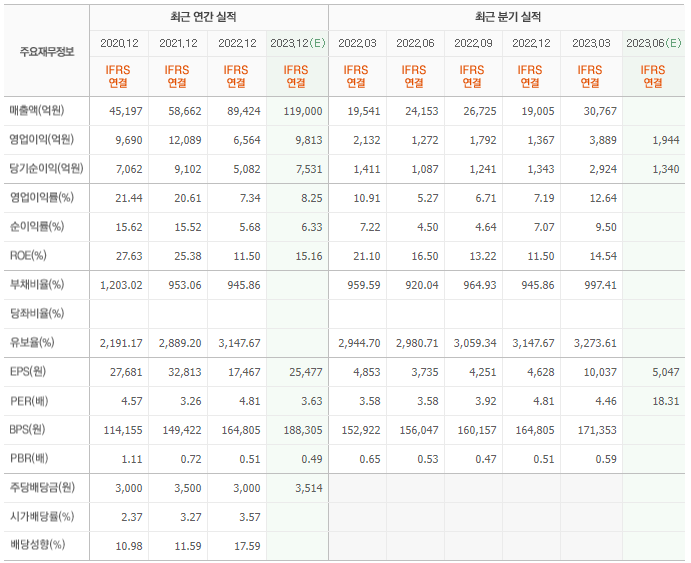Select the EPS(원) row label

(x=27, y=371)
